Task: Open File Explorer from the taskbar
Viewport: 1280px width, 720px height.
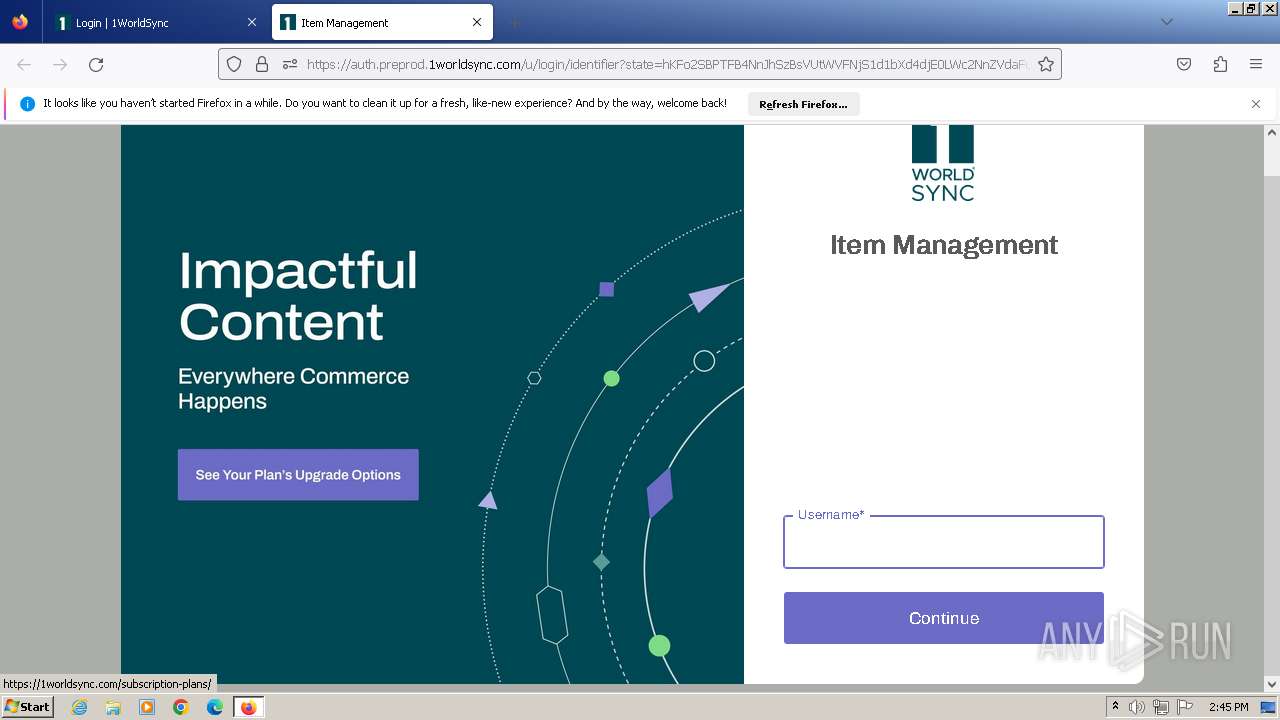Action: click(x=113, y=707)
